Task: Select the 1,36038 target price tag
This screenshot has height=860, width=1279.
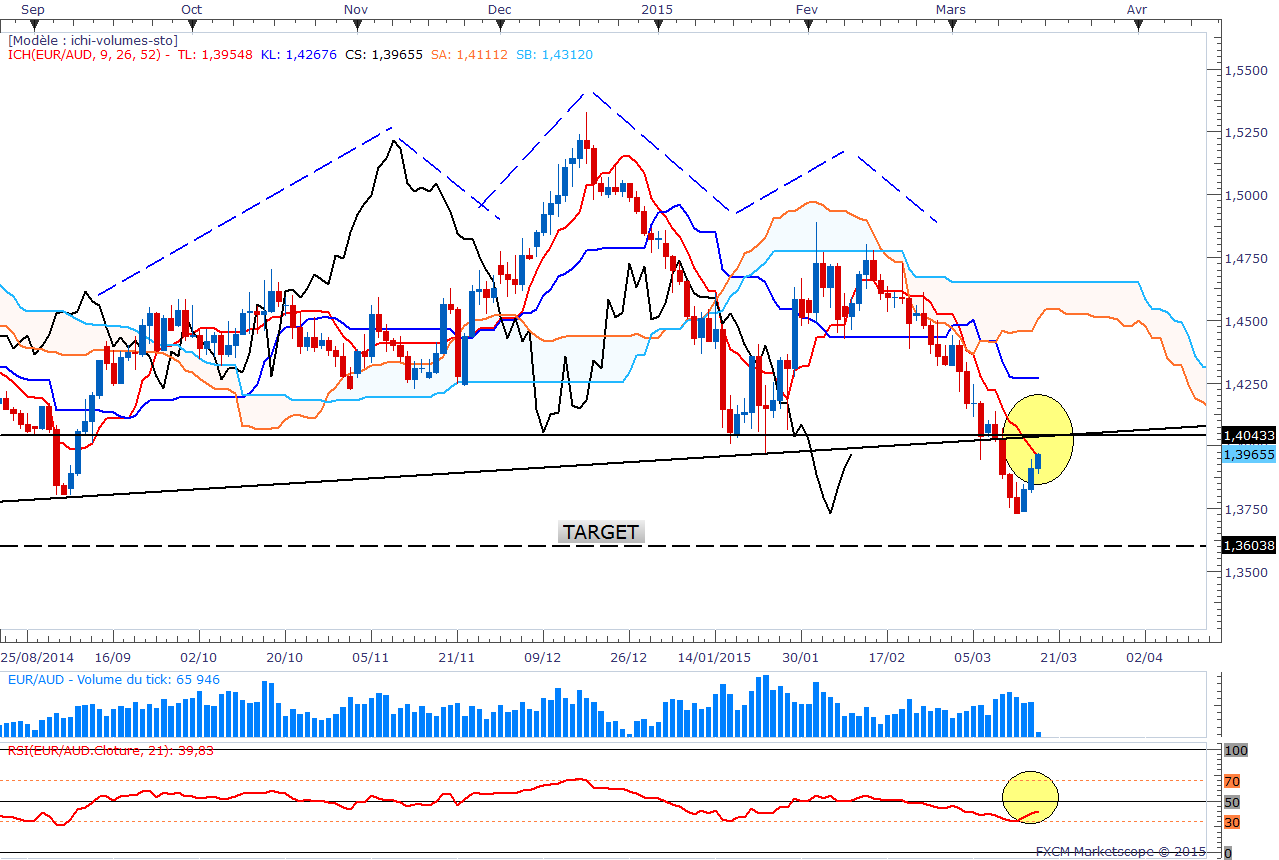Action: [x=1249, y=546]
